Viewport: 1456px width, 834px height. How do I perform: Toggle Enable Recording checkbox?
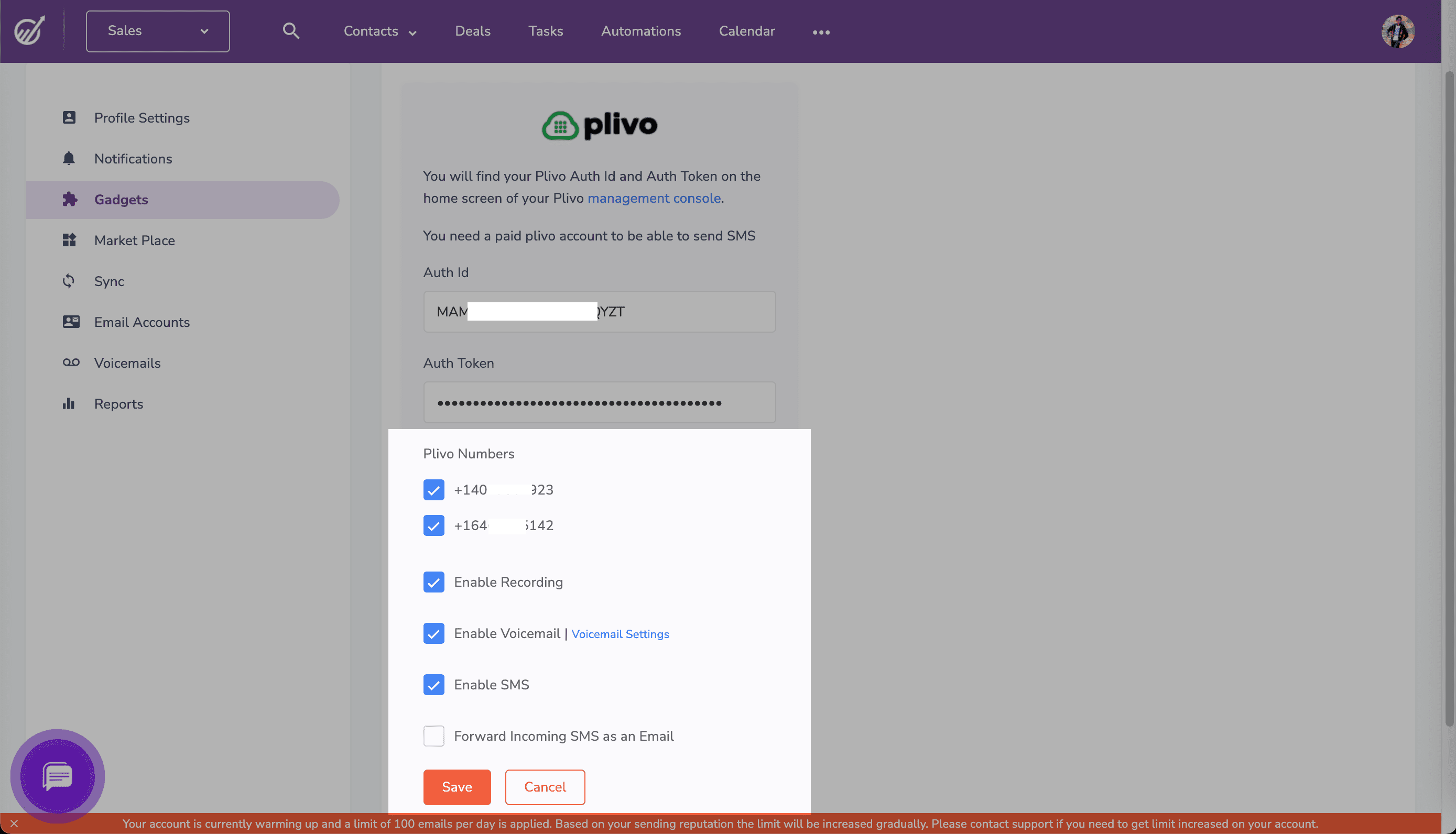click(x=434, y=582)
